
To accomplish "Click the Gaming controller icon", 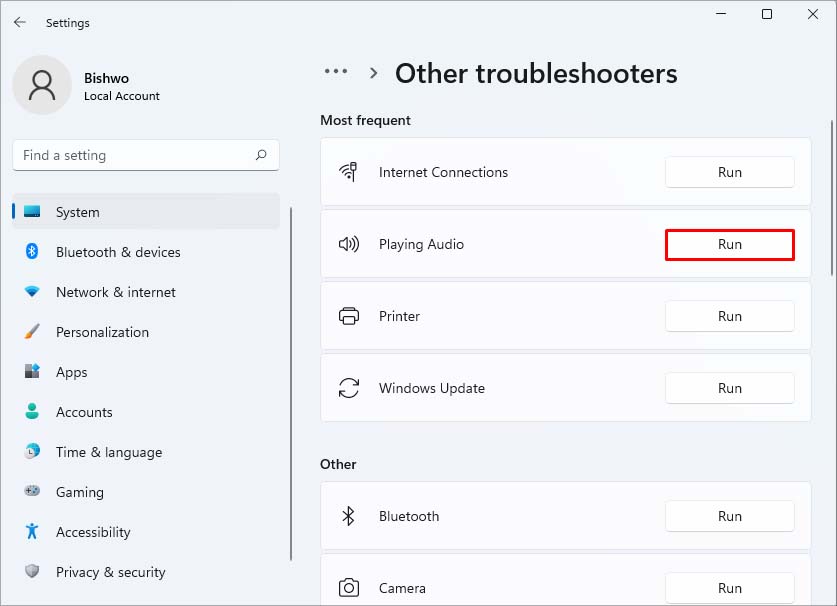I will (x=32, y=491).
